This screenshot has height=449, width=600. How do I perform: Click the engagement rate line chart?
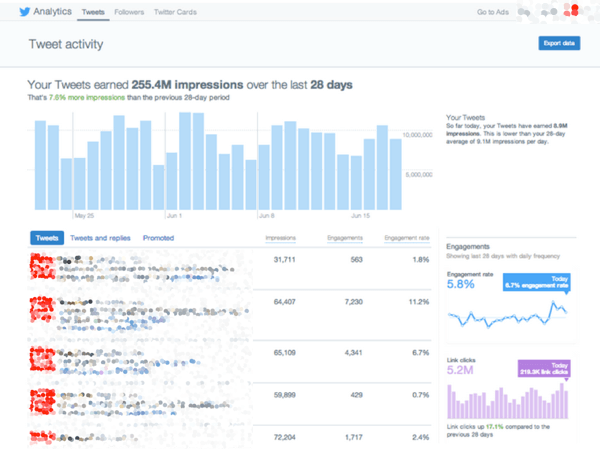pyautogui.click(x=507, y=315)
